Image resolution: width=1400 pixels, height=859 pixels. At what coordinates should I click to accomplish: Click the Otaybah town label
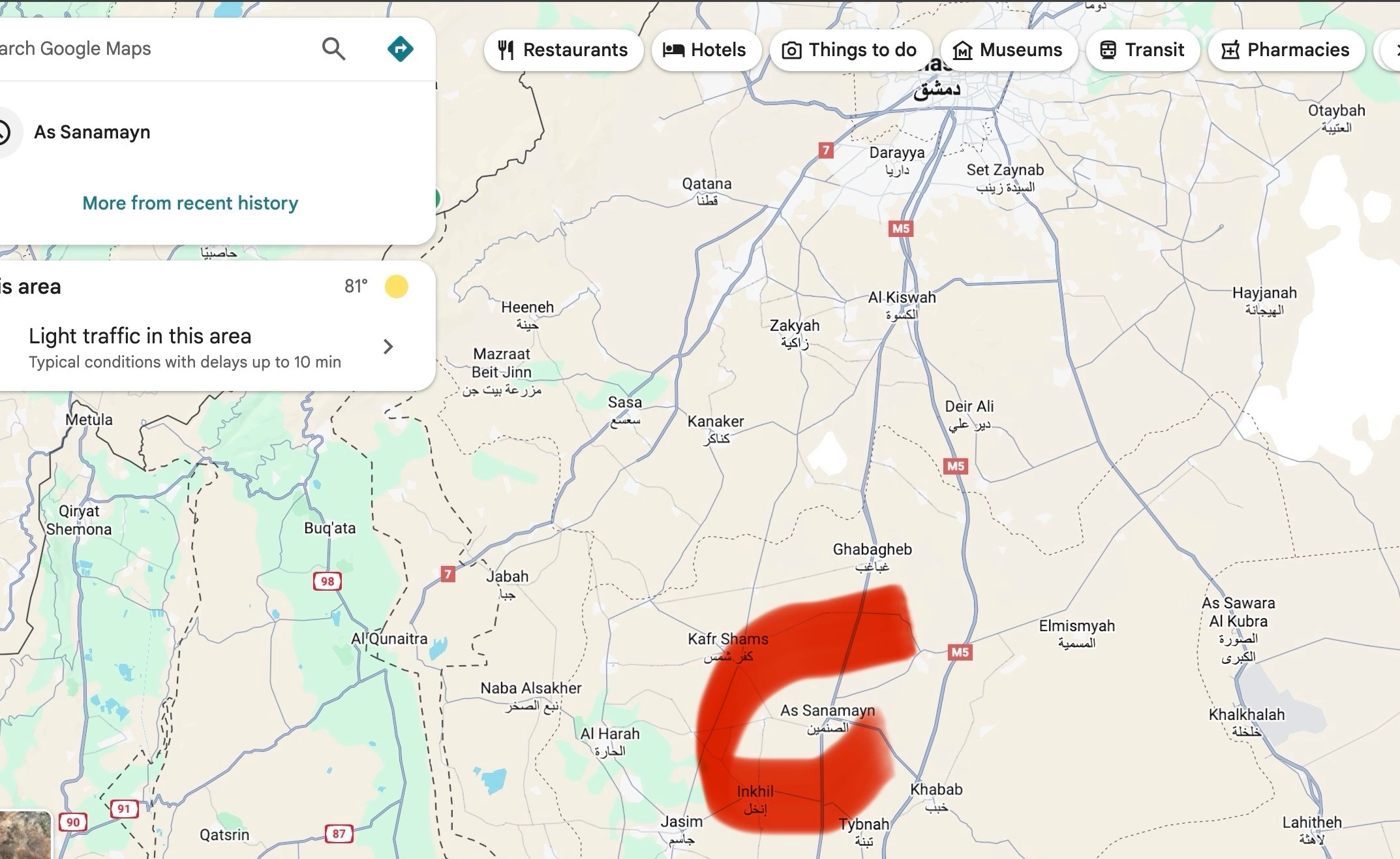point(1337,119)
